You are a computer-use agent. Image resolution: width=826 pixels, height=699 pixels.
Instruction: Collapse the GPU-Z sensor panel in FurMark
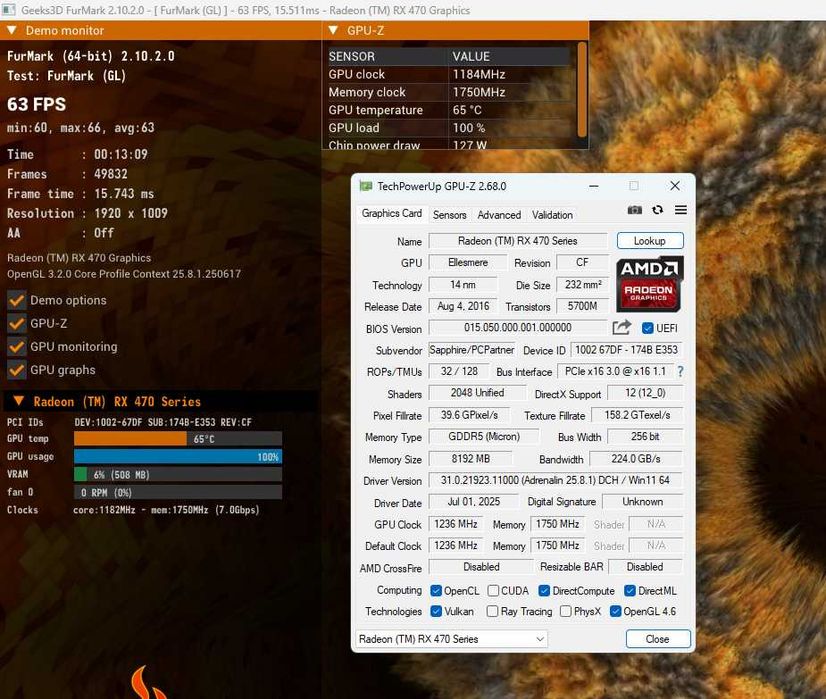tap(333, 30)
